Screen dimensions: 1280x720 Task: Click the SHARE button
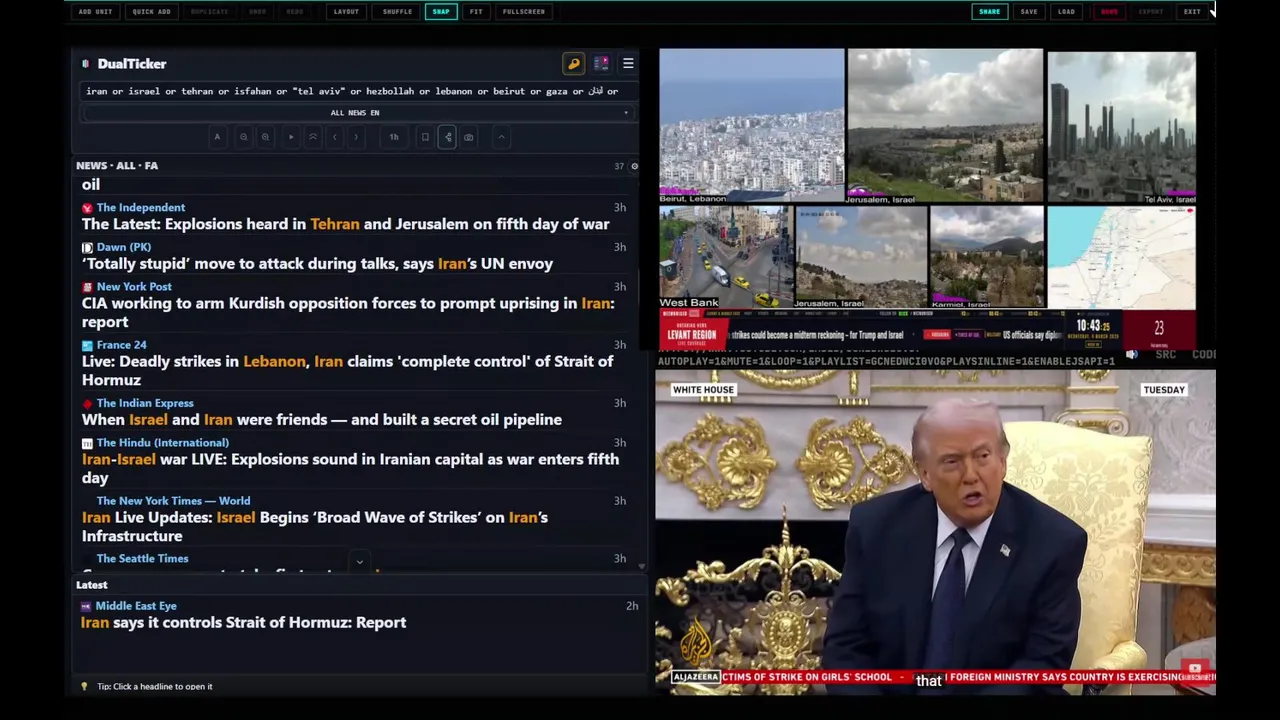pos(989,12)
